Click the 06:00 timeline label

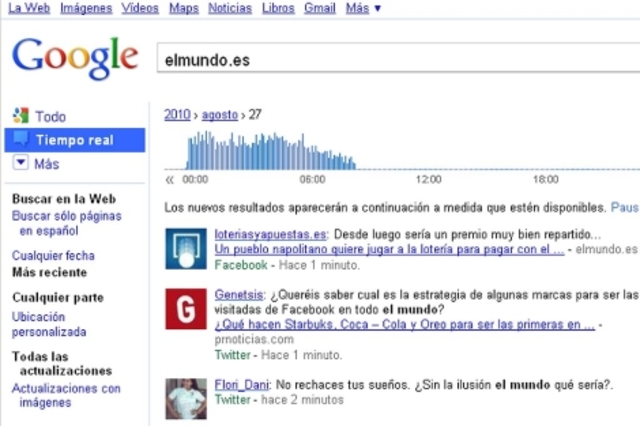pos(312,180)
